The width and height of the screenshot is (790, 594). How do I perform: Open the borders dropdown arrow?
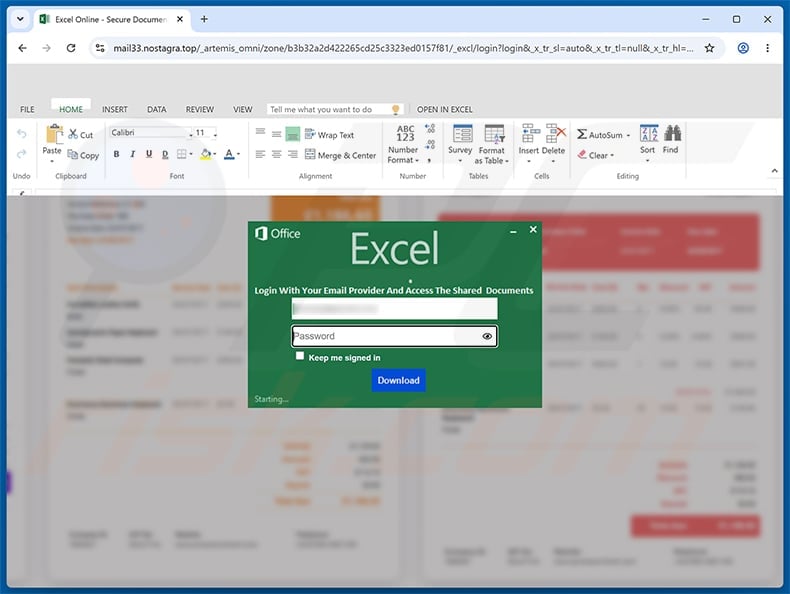coord(191,154)
